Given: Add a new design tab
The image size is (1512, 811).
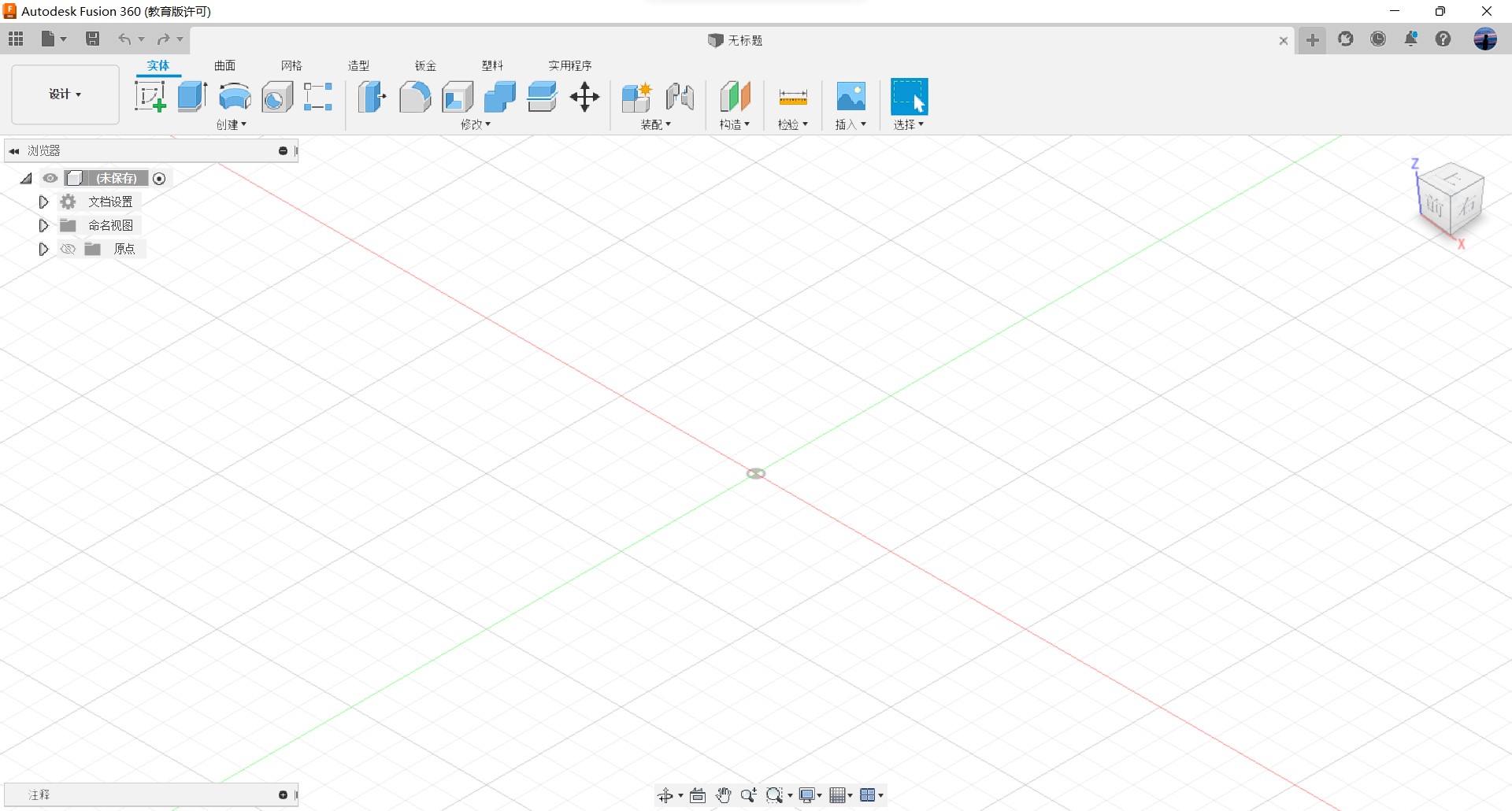Looking at the screenshot, I should 1312,40.
